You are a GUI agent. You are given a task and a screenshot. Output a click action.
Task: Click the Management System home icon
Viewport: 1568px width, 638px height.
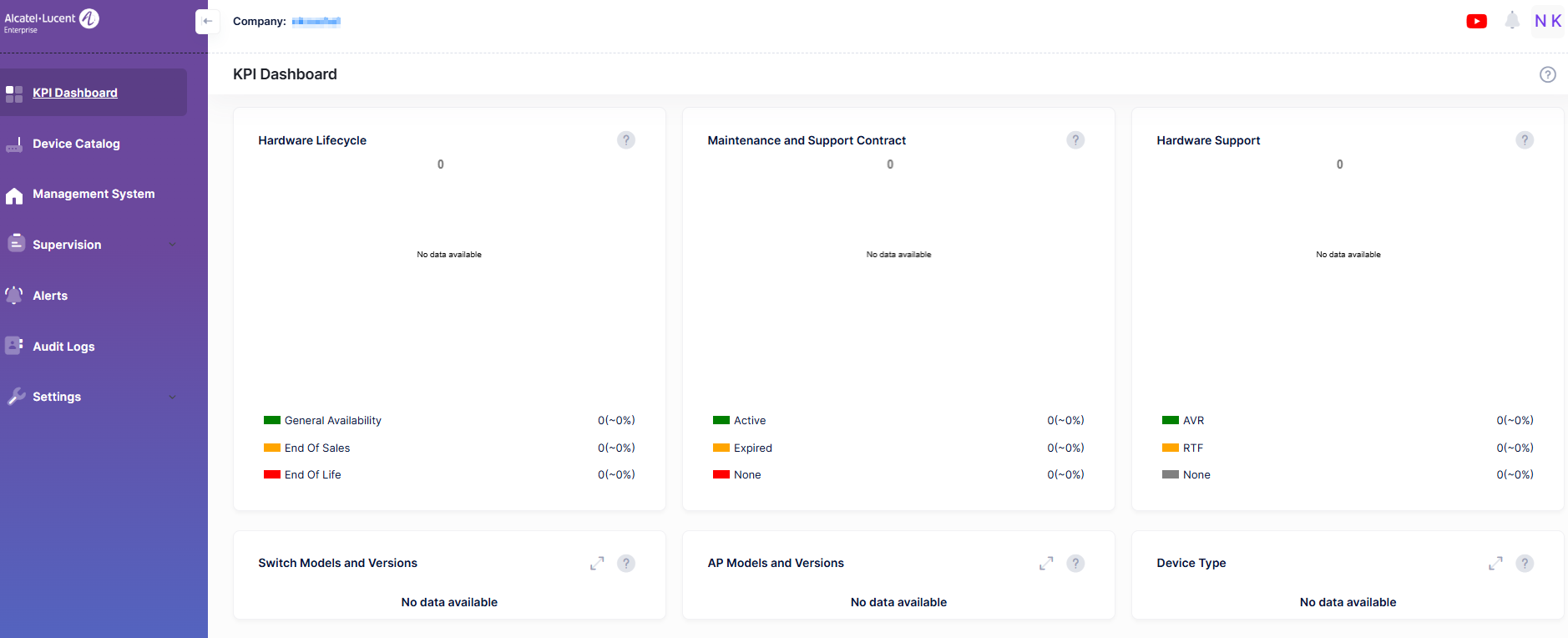click(x=14, y=195)
